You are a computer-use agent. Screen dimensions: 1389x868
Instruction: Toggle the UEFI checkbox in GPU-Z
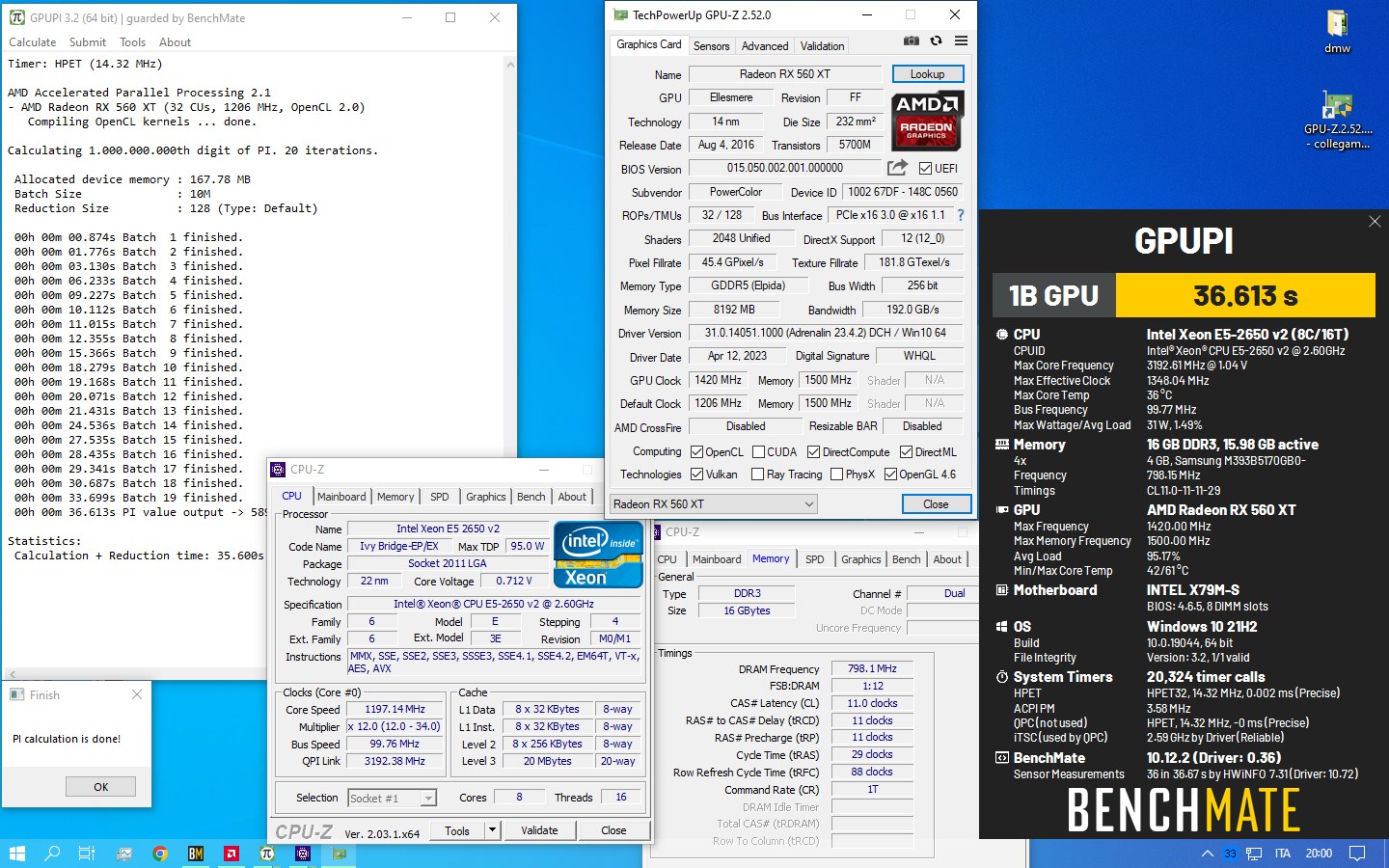(925, 169)
